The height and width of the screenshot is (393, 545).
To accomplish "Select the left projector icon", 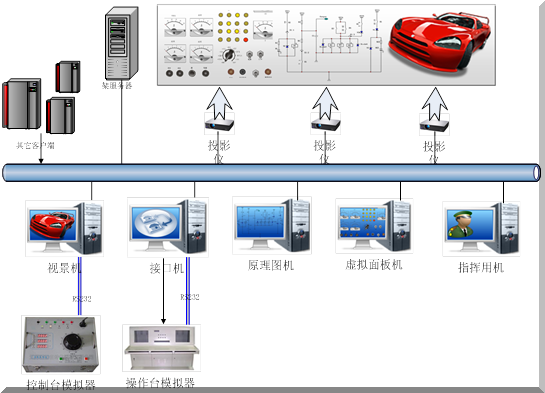I will pos(219,124).
